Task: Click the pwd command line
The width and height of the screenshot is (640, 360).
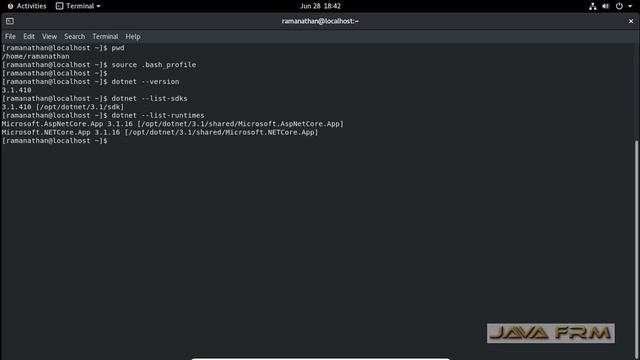Action: pos(63,48)
